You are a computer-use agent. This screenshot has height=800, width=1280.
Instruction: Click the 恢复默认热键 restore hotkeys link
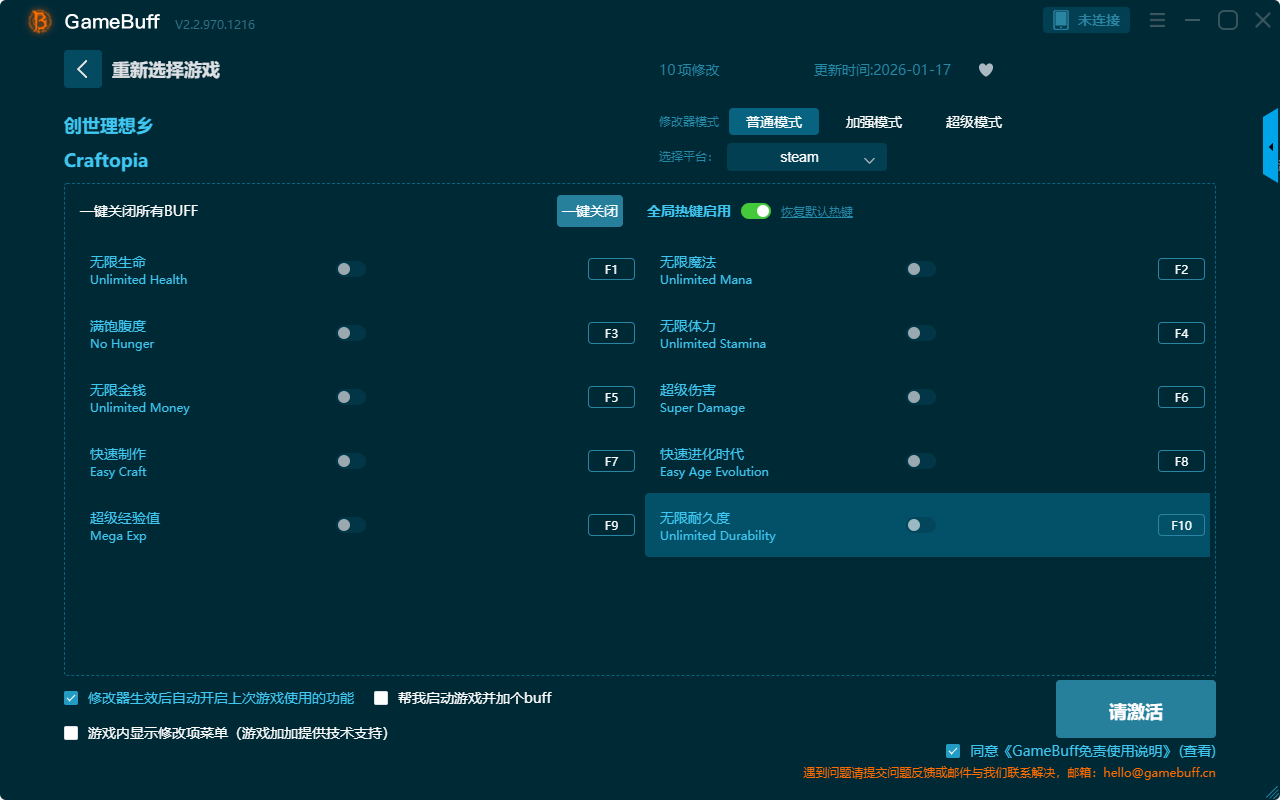[x=816, y=212]
